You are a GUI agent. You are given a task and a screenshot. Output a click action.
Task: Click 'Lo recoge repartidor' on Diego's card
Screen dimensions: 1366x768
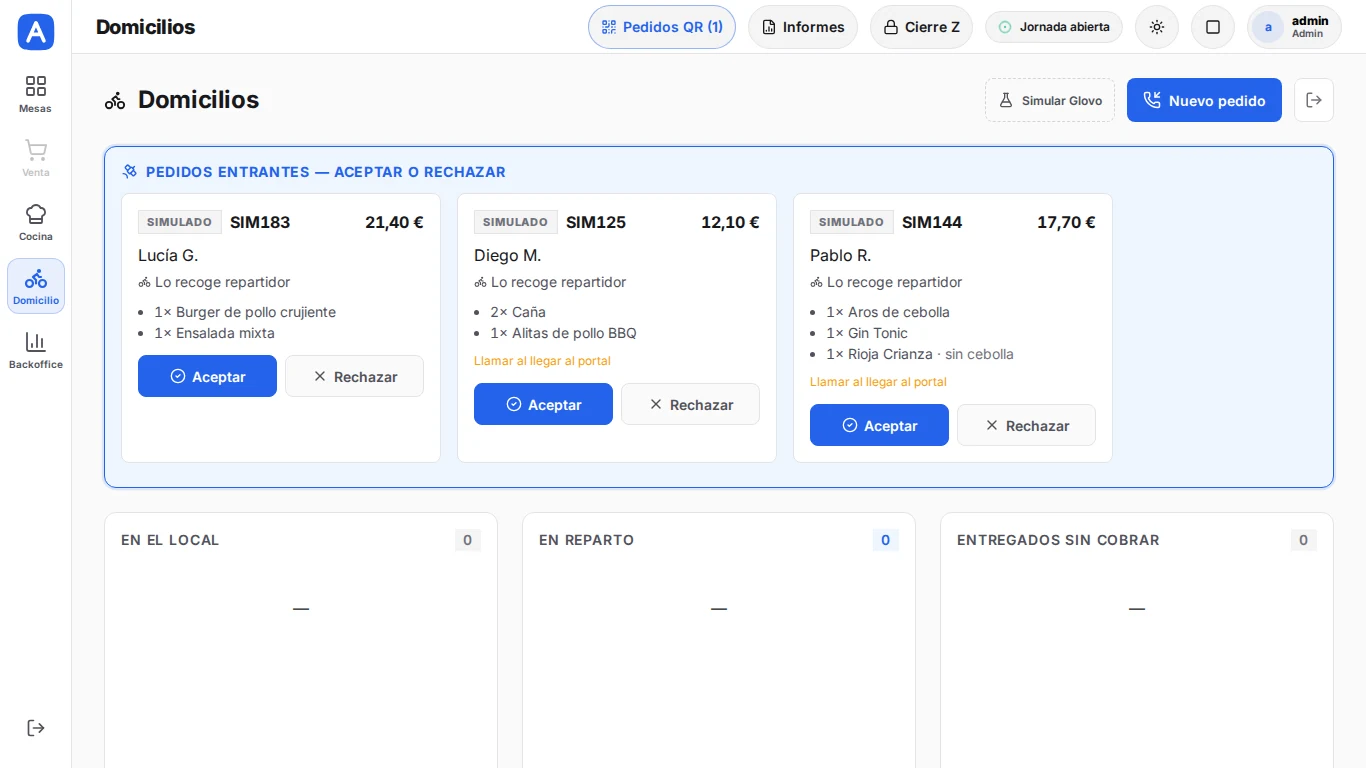(550, 282)
